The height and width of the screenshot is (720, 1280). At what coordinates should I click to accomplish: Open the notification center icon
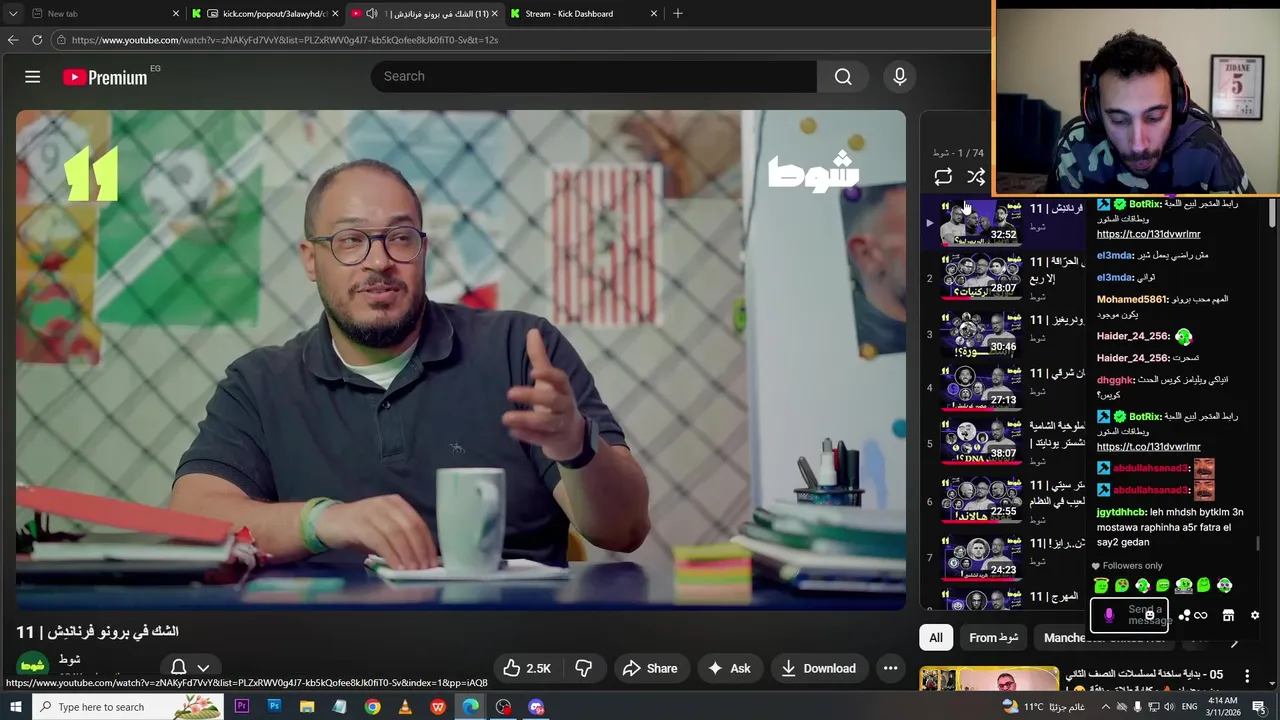pyautogui.click(x=1259, y=707)
